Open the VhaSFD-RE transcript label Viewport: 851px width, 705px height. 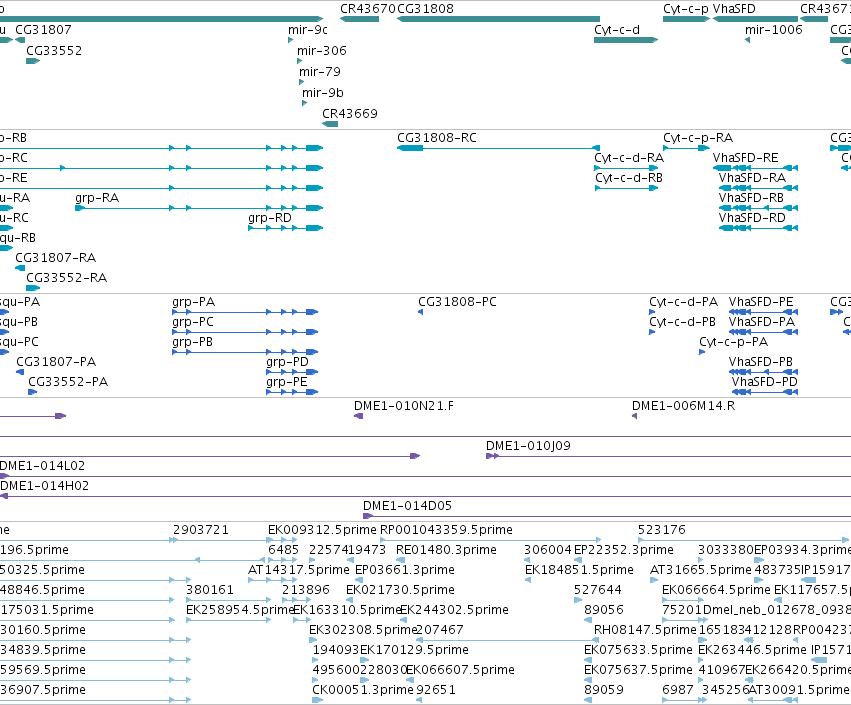point(746,158)
